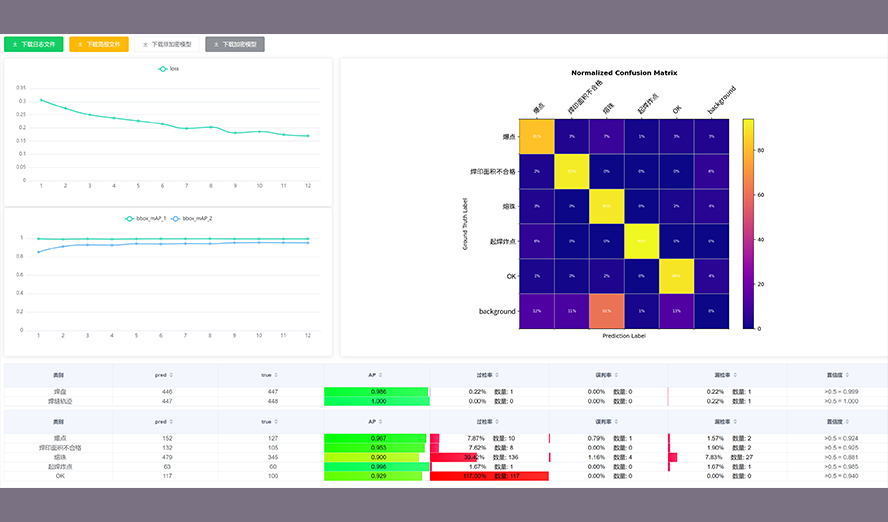This screenshot has height=522, width=888.
Task: Click the green 下载日志文件 download button
Action: [x=34, y=44]
